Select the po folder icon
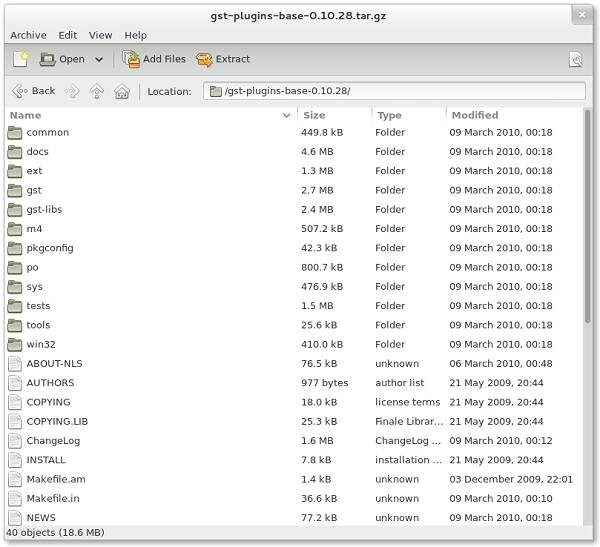600x547 pixels. [15, 268]
